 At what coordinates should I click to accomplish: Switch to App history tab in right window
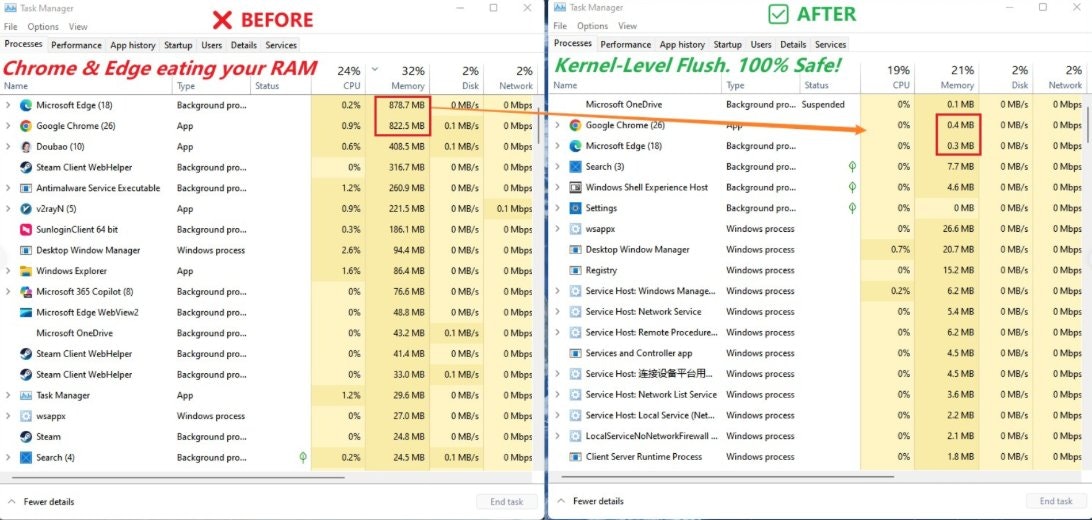point(682,44)
